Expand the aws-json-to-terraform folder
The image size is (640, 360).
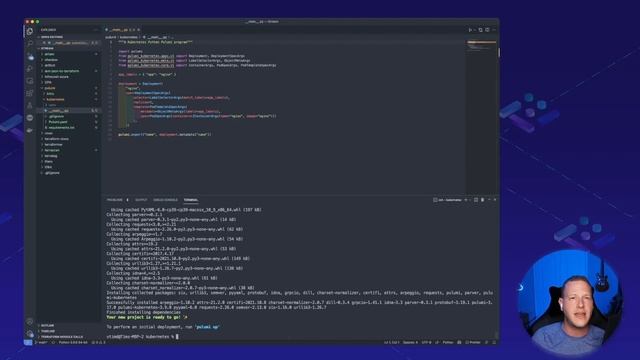point(62,71)
